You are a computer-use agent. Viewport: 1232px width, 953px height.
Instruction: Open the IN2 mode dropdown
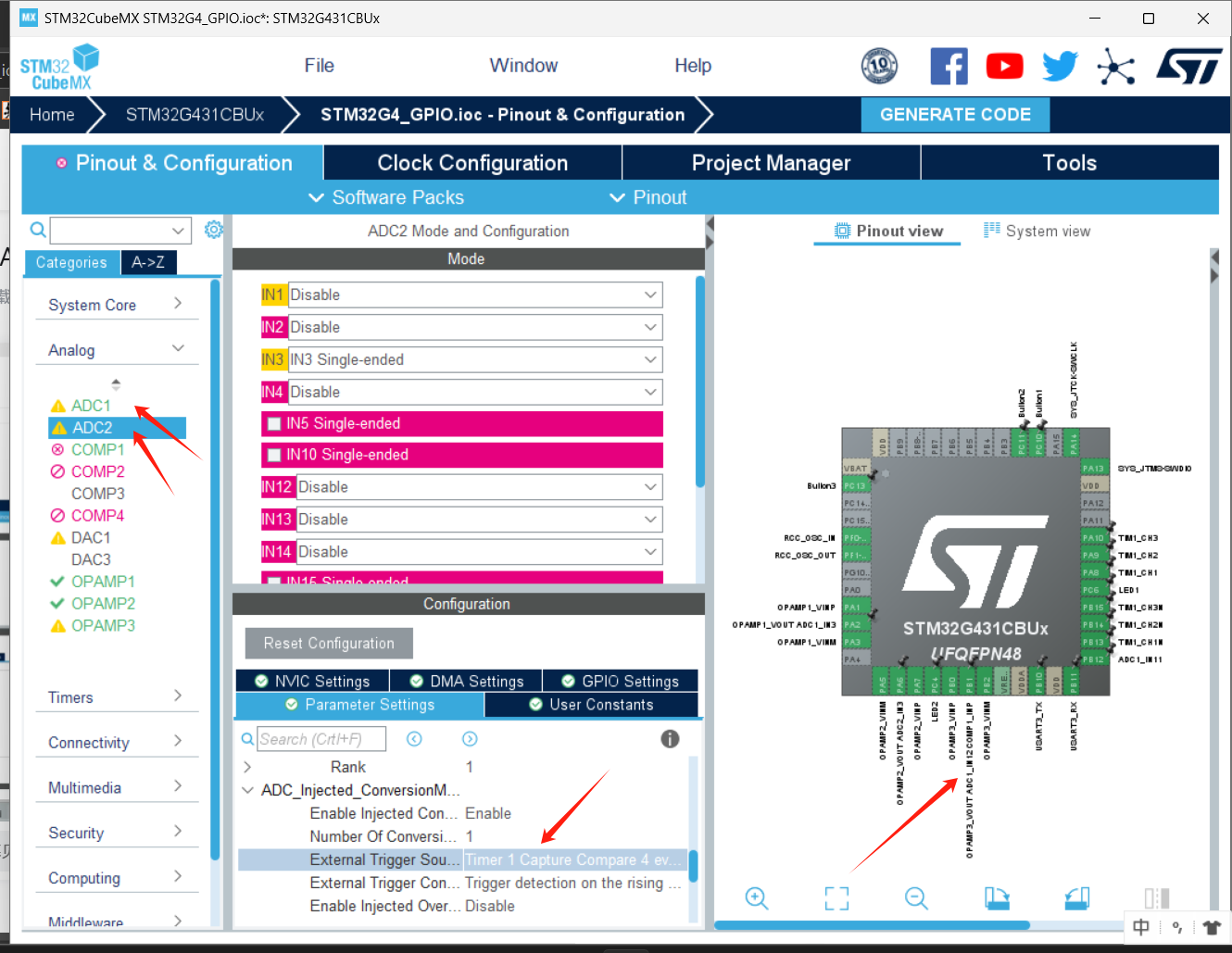click(x=475, y=327)
